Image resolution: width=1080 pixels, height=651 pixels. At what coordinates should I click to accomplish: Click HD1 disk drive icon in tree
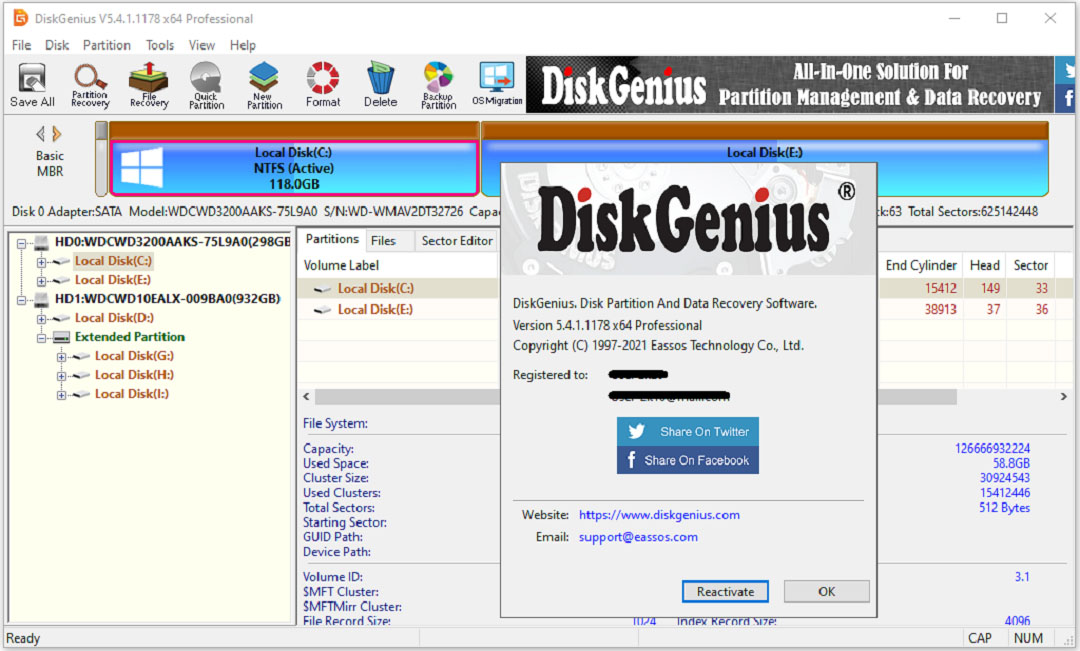(x=42, y=299)
